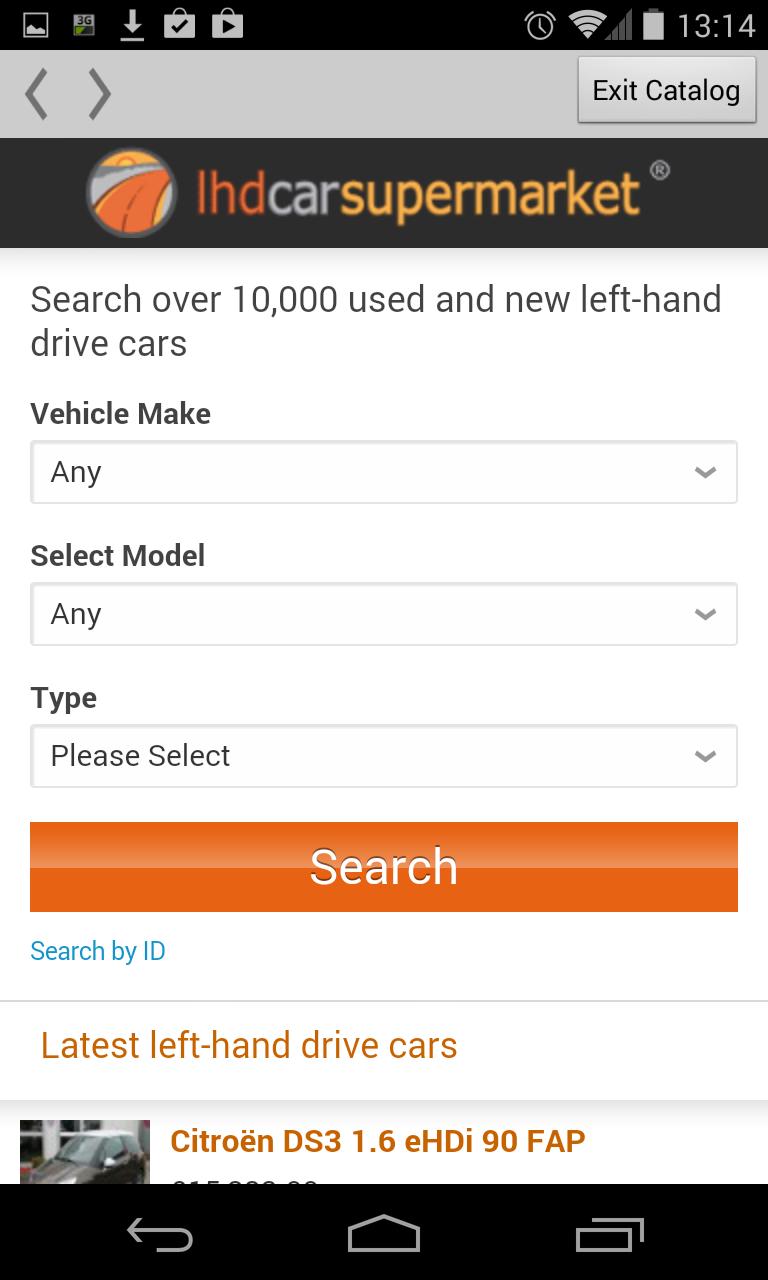Expand the Select Model dropdown
This screenshot has height=1280, width=768.
click(x=384, y=614)
